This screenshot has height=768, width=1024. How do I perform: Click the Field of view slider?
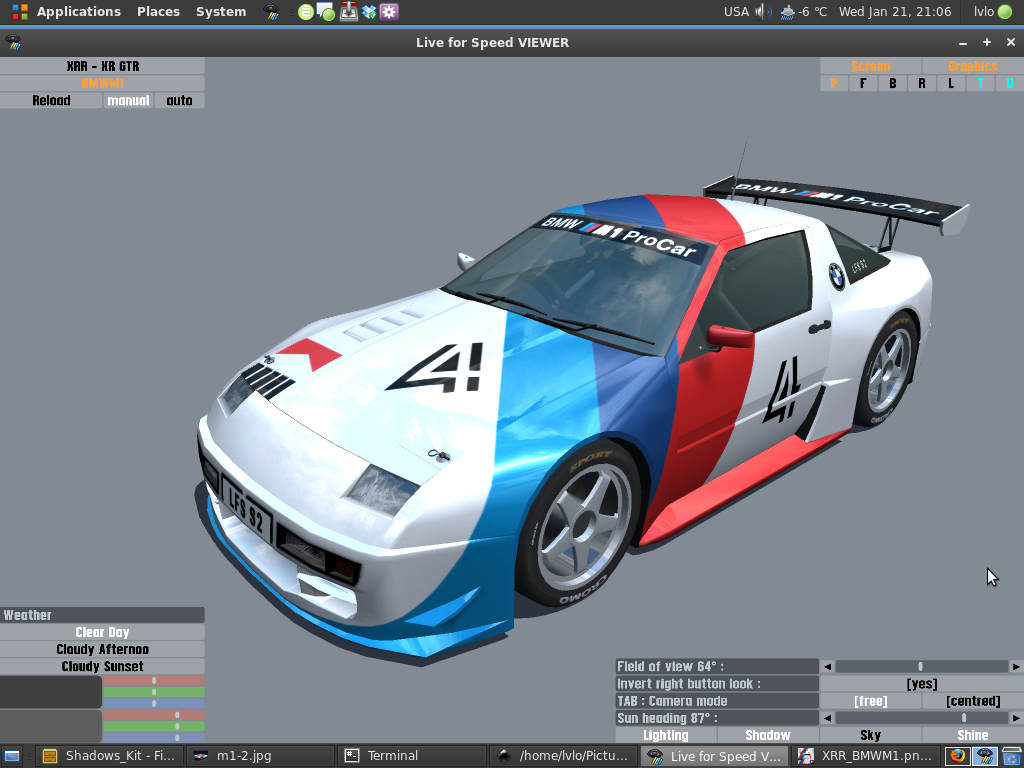pos(922,666)
